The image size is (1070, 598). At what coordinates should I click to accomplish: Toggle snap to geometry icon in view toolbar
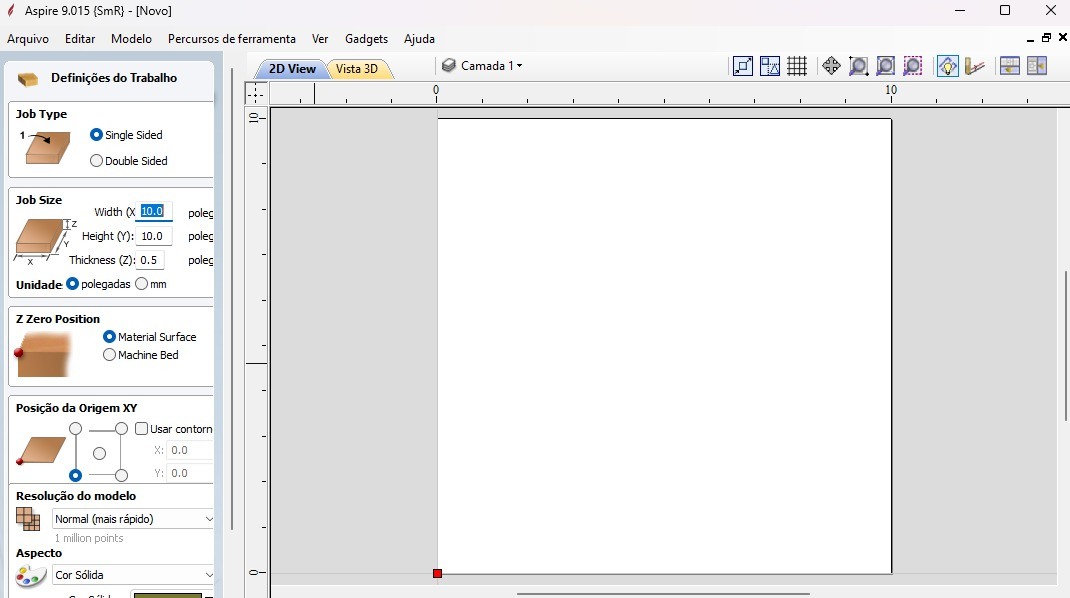pyautogui.click(x=742, y=66)
